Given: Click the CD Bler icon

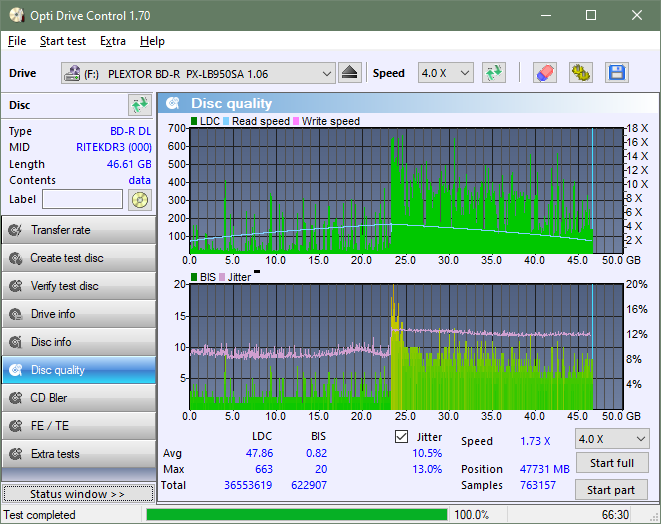Looking at the screenshot, I should [16, 398].
